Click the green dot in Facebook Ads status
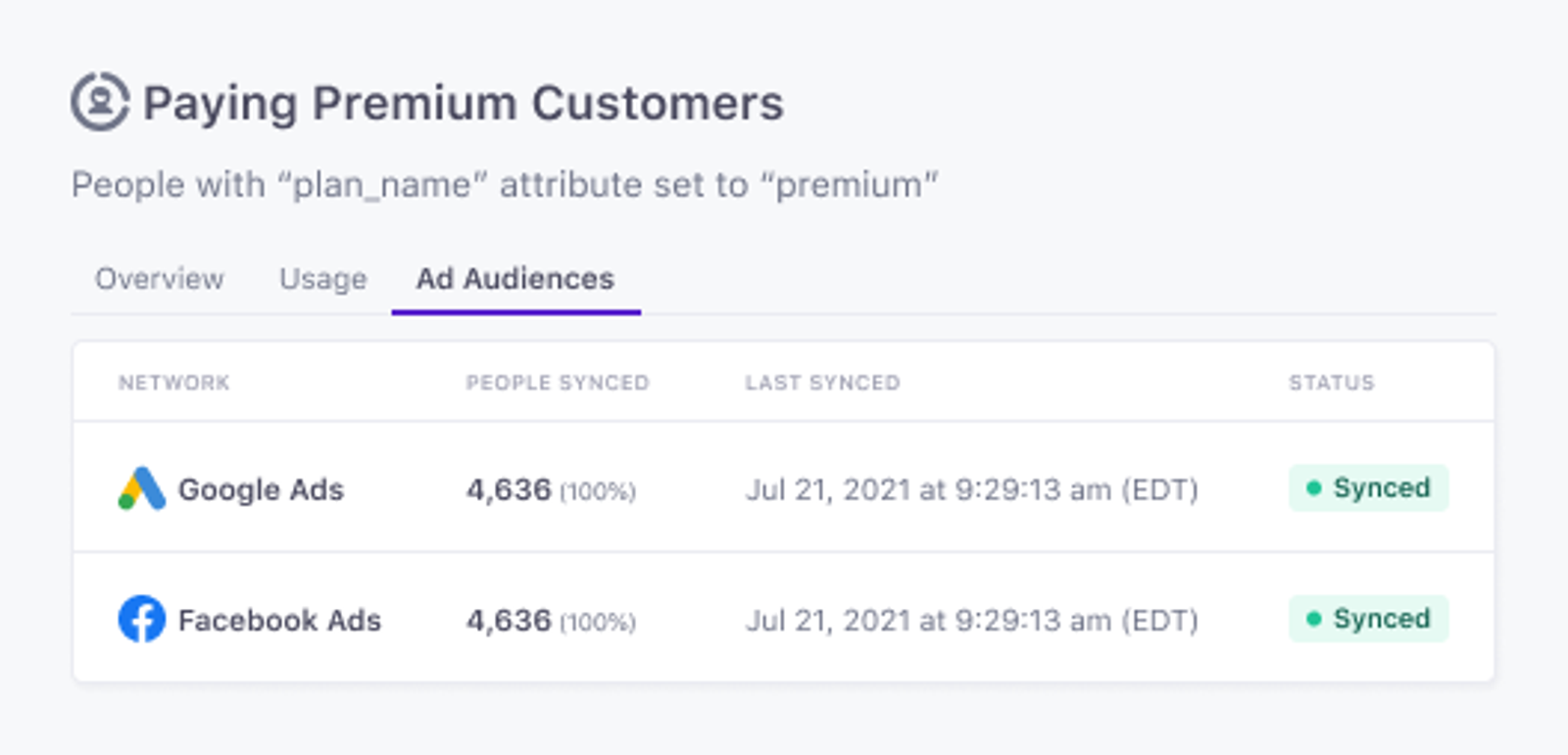 (1314, 619)
